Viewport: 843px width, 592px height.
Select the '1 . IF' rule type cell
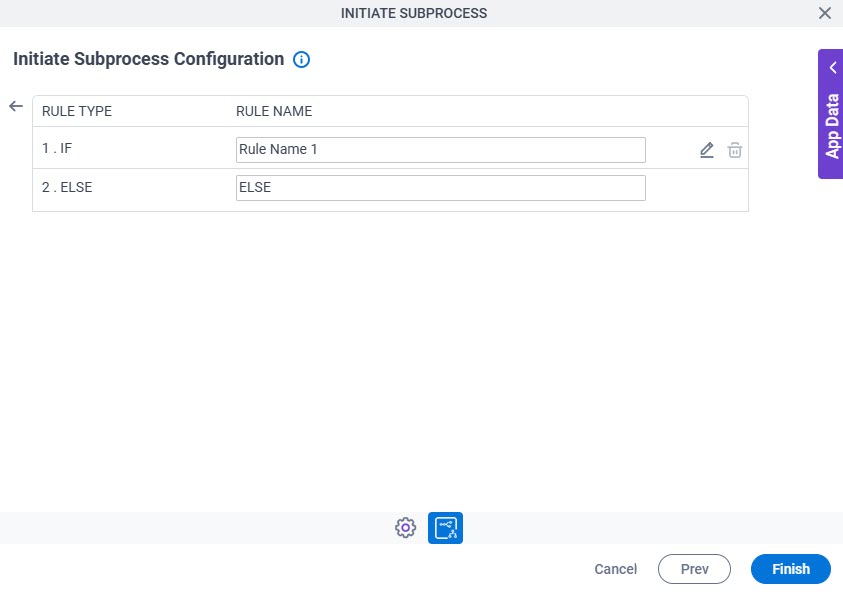tap(57, 148)
